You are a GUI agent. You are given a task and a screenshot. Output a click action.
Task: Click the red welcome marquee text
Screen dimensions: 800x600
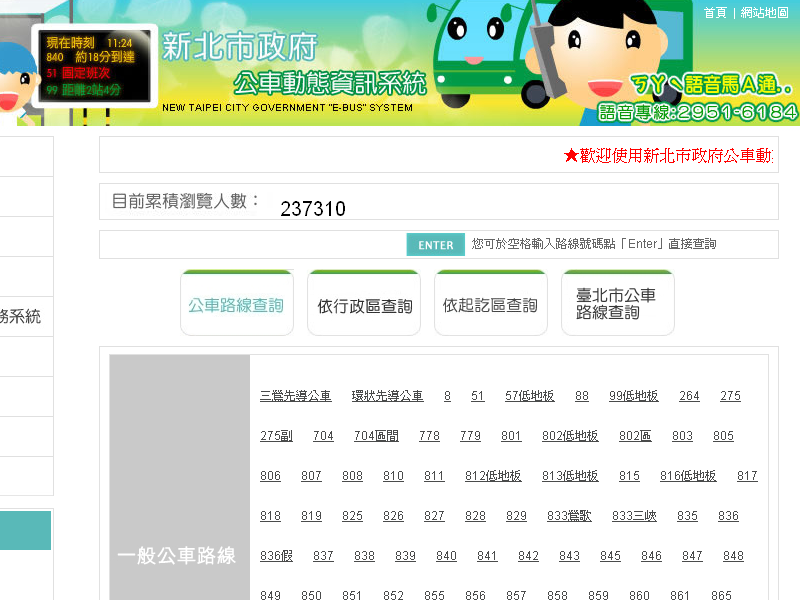tap(668, 155)
